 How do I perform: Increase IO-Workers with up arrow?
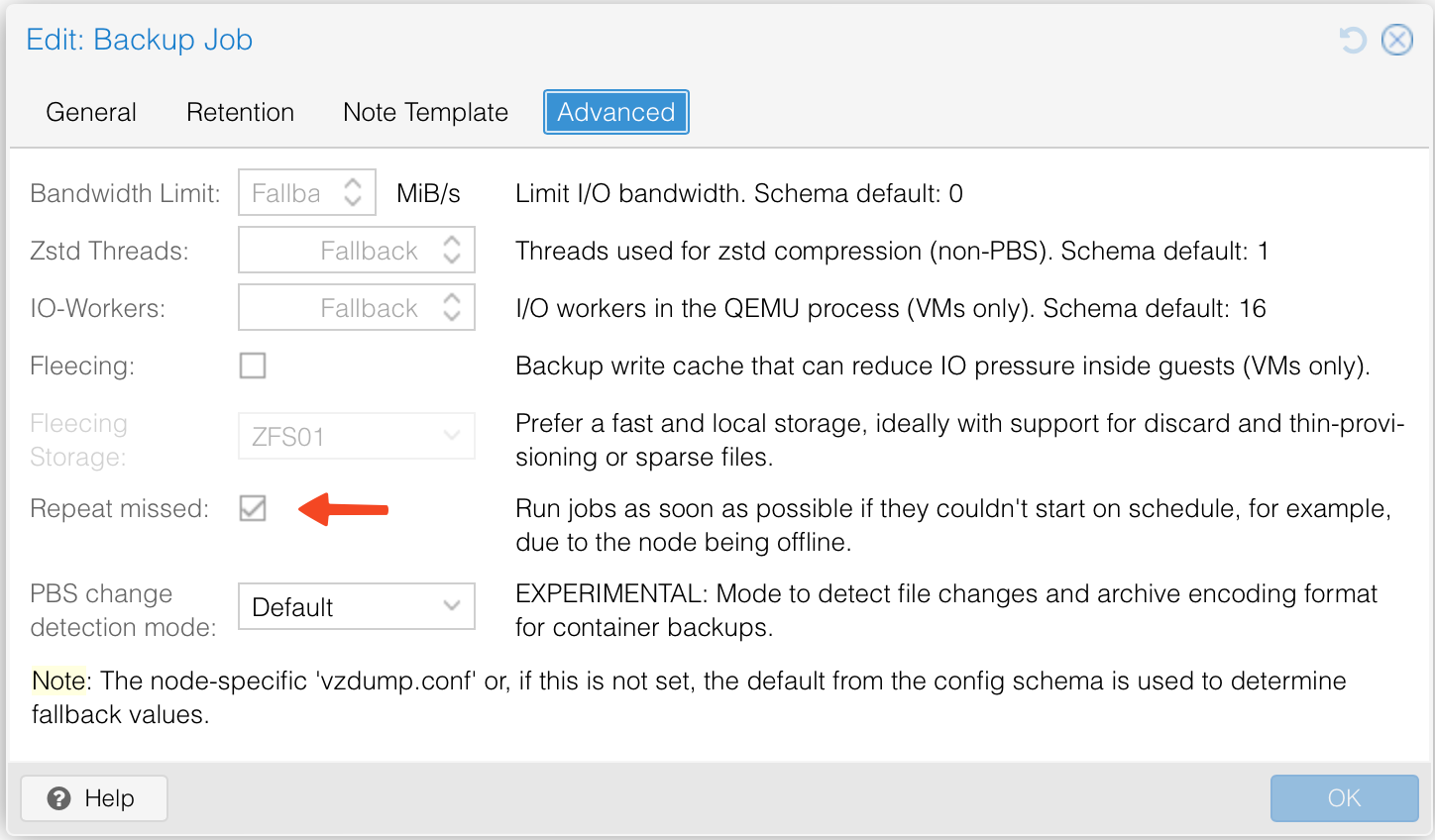pos(452,298)
